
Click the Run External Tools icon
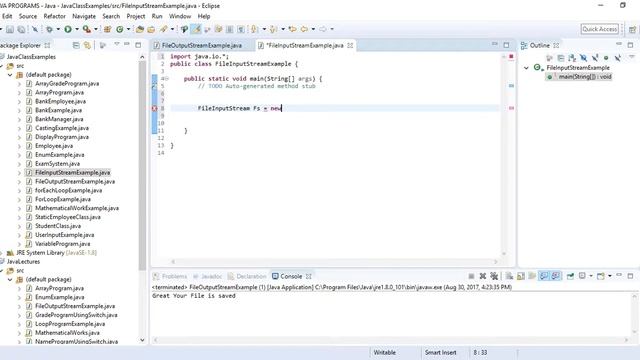(87, 29)
